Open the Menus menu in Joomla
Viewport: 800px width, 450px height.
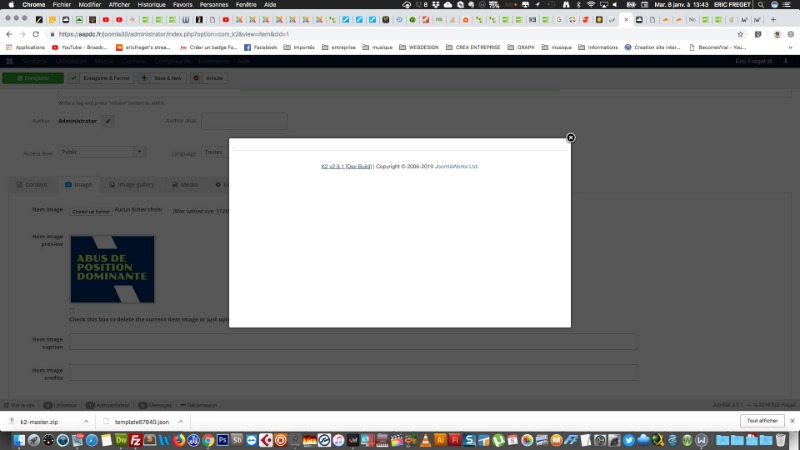104,61
